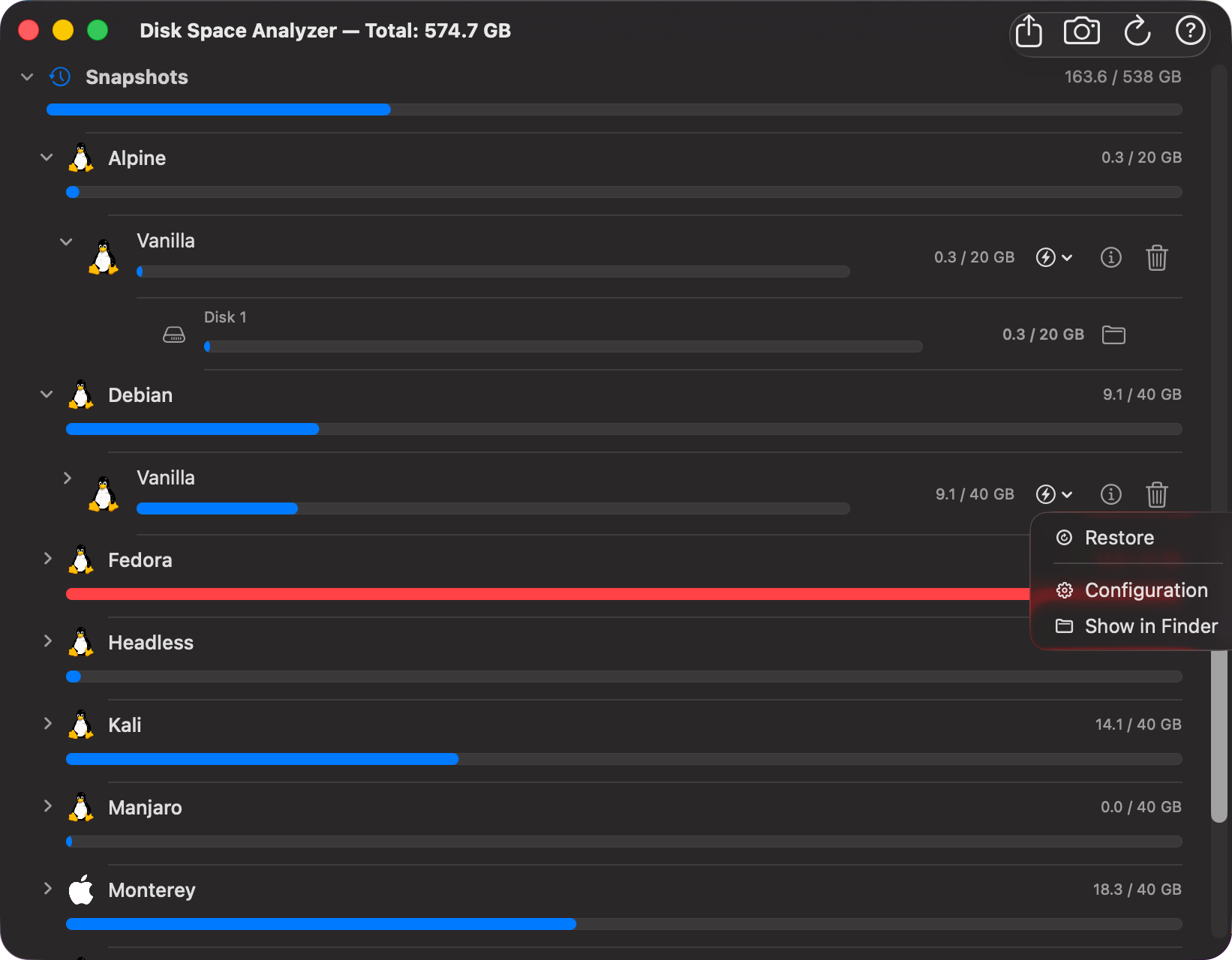
Task: Open actions dropdown for Debian Vanilla
Action: 1054,494
